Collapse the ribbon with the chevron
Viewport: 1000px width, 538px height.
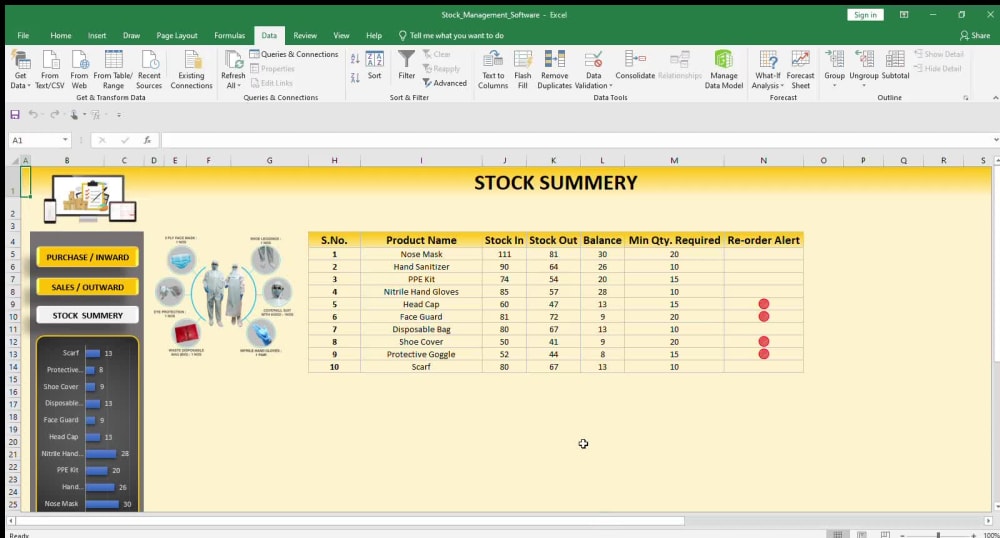pyautogui.click(x=995, y=98)
